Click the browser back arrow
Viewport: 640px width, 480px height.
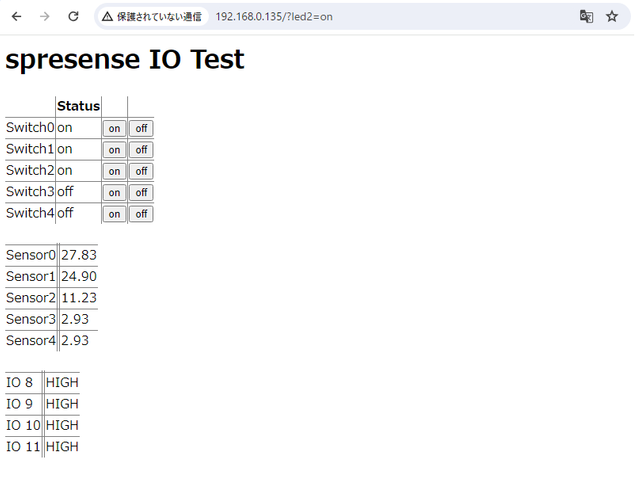16,17
